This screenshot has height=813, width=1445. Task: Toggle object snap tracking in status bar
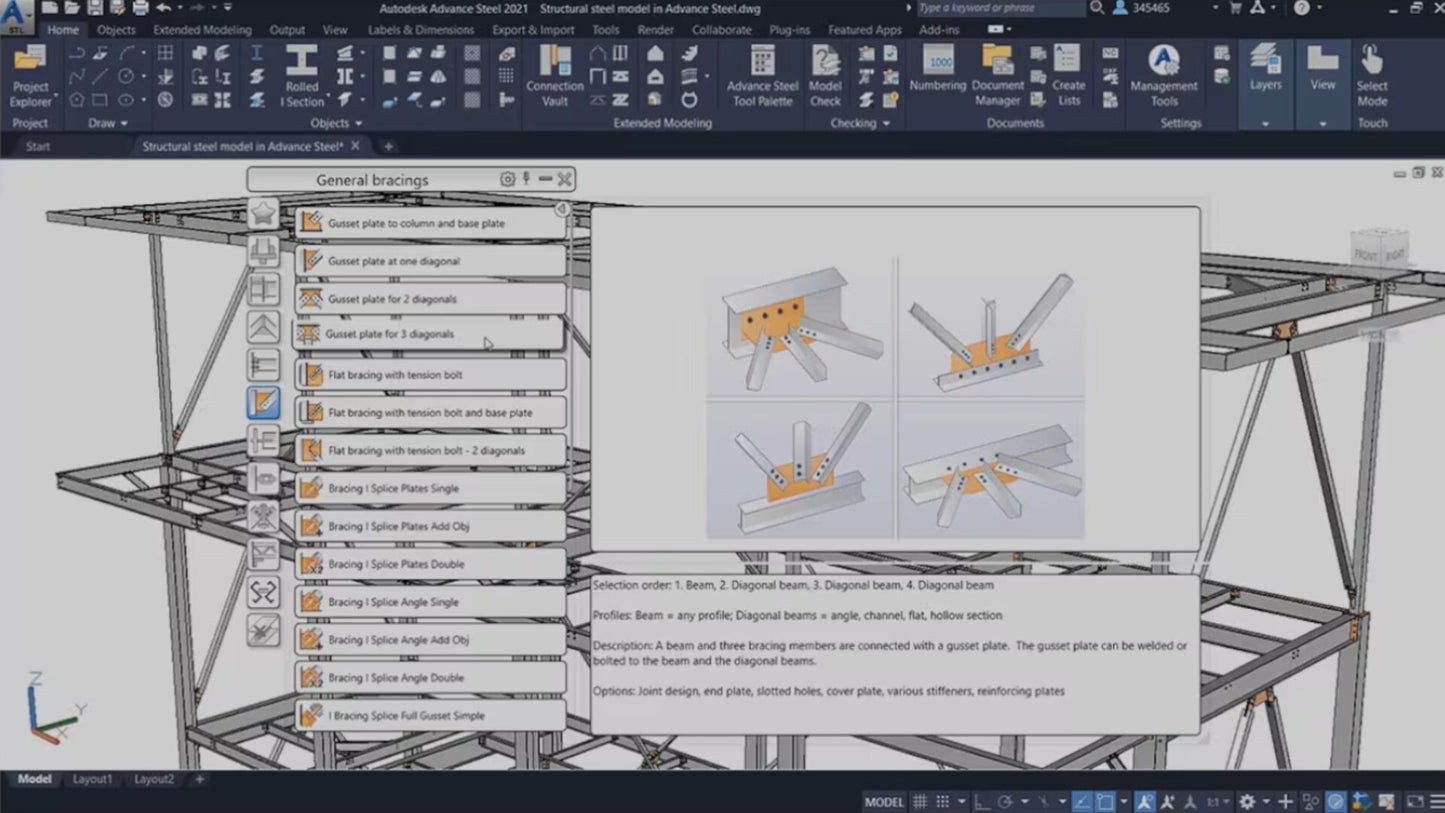point(1081,802)
